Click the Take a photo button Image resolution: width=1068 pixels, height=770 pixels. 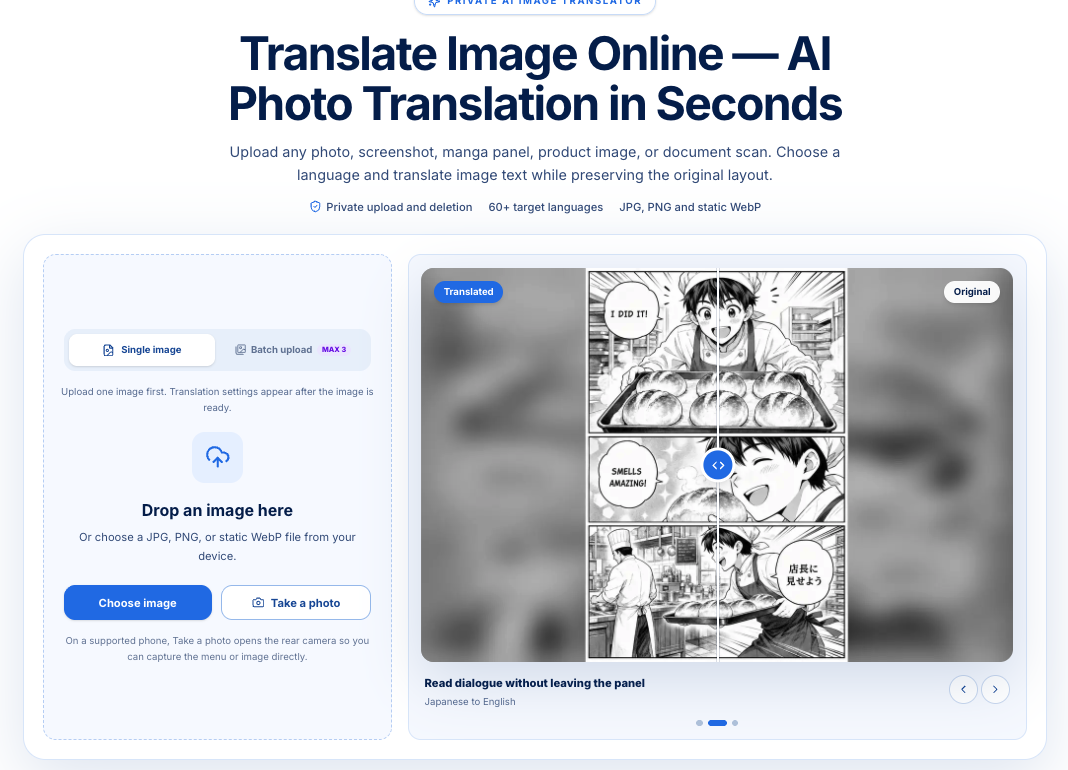coord(296,603)
